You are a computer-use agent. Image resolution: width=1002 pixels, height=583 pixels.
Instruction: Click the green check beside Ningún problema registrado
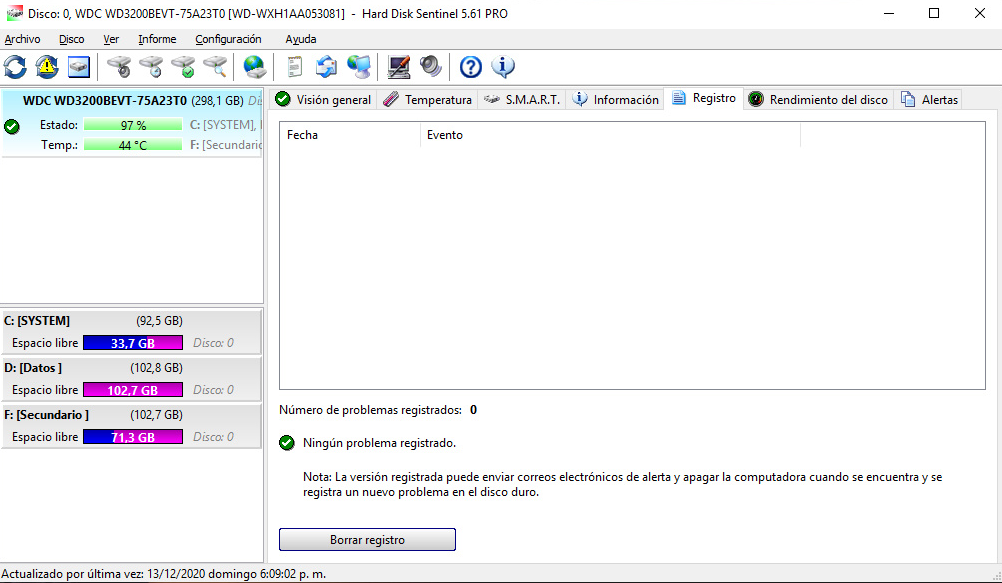287,443
